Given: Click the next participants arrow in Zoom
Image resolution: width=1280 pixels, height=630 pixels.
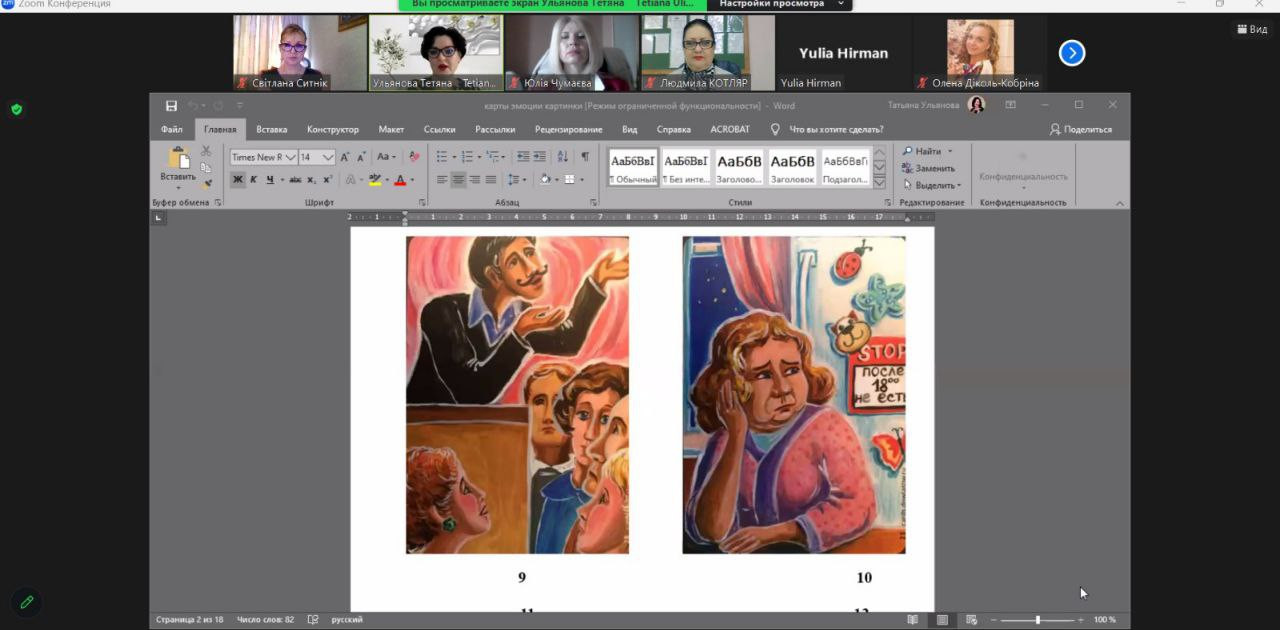Looking at the screenshot, I should coord(1072,53).
